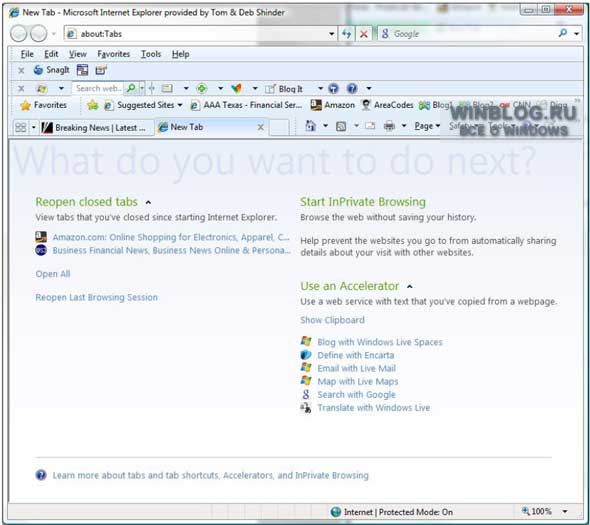
Task: Open the File menu
Action: tap(27, 54)
